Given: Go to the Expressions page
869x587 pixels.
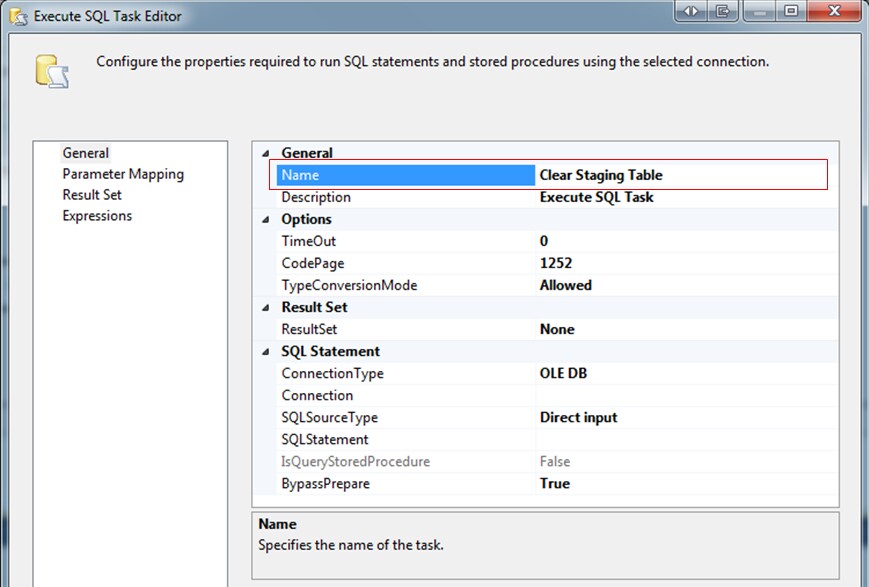Looking at the screenshot, I should [x=97, y=216].
